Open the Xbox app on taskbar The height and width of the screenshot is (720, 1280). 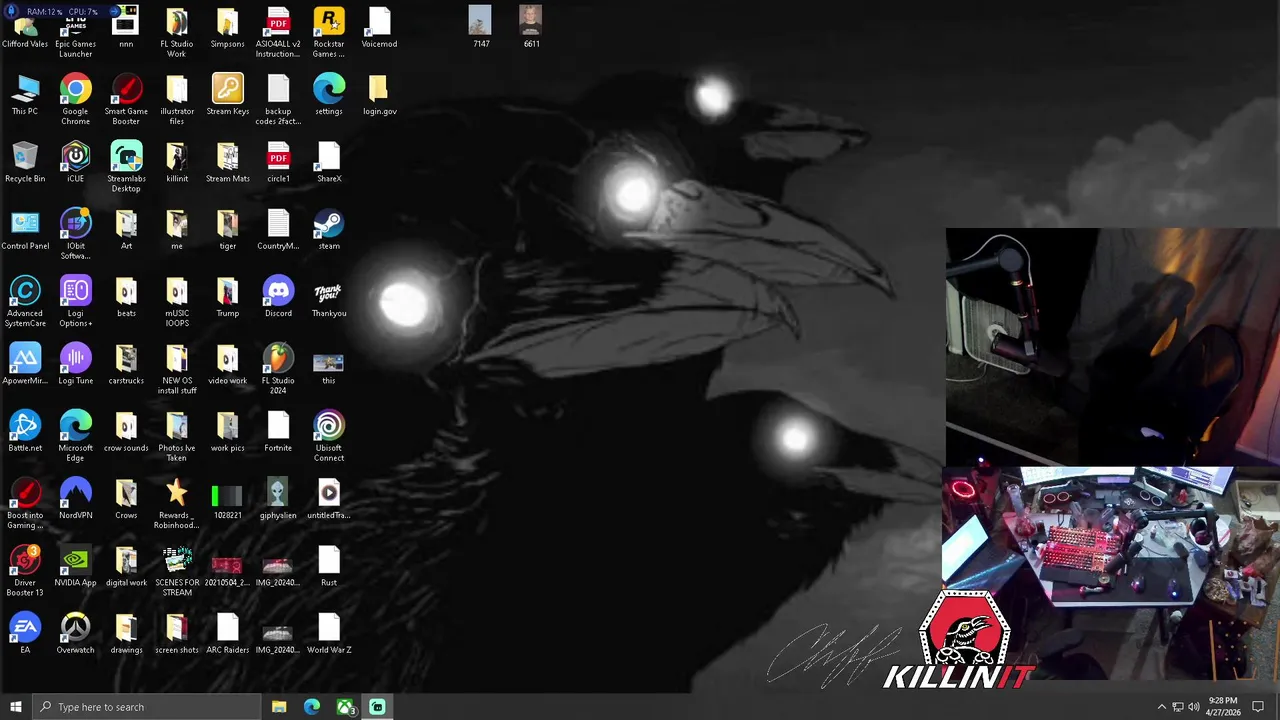345,707
